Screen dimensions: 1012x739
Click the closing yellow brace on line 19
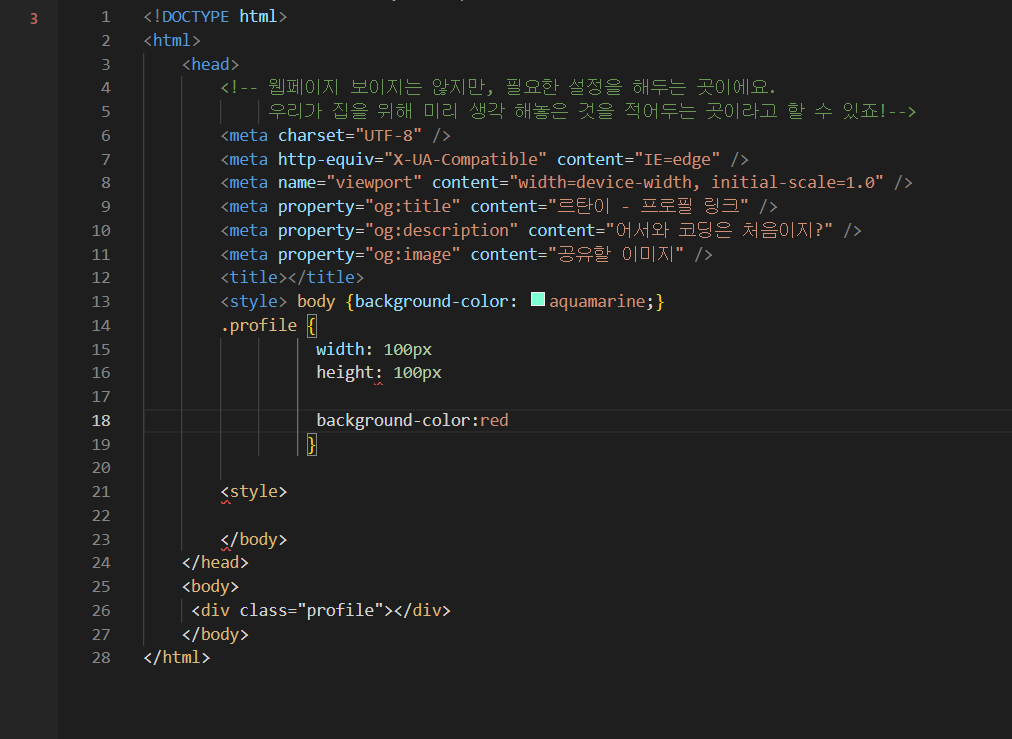point(312,445)
